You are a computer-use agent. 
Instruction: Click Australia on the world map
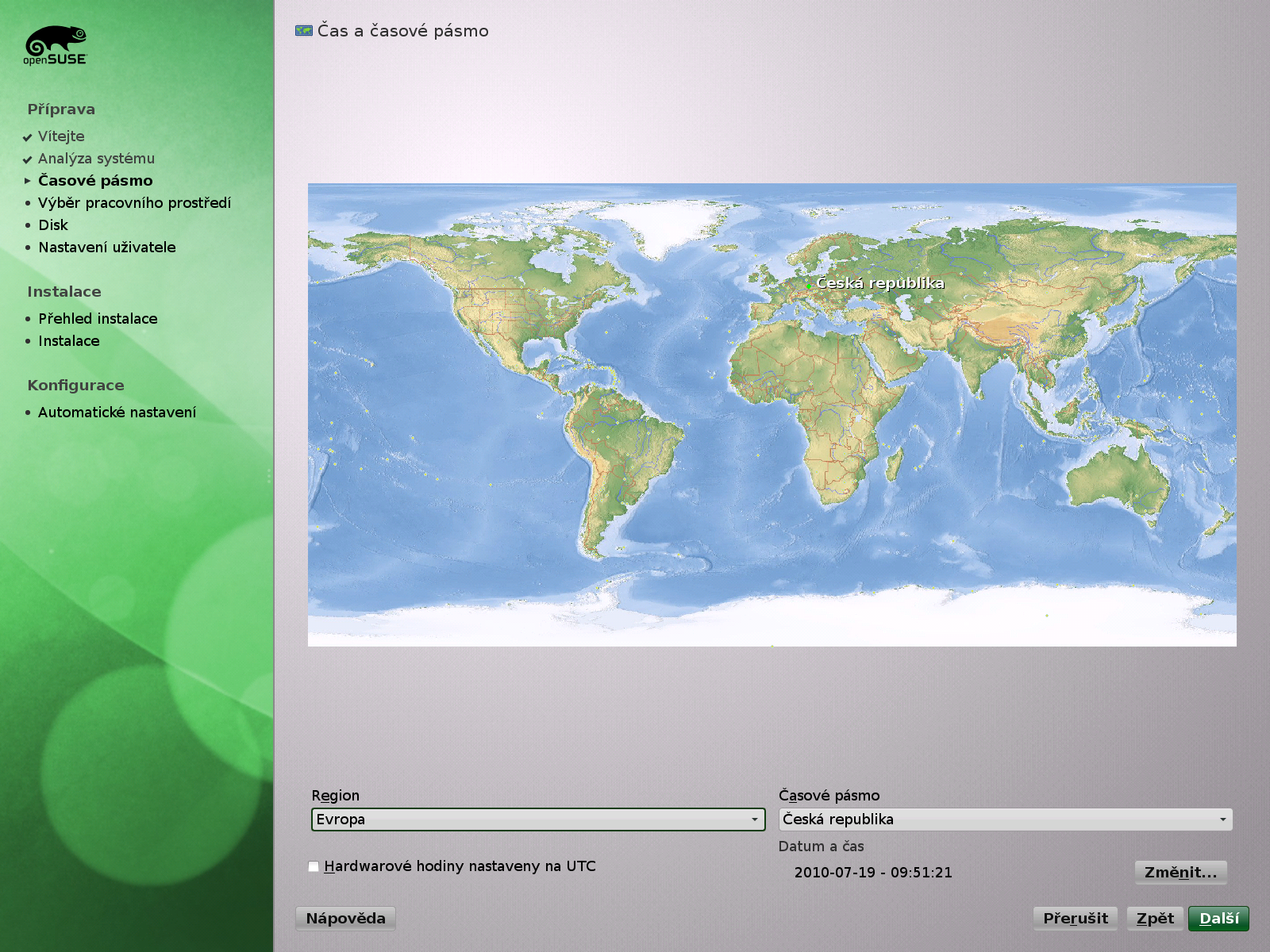(1115, 480)
